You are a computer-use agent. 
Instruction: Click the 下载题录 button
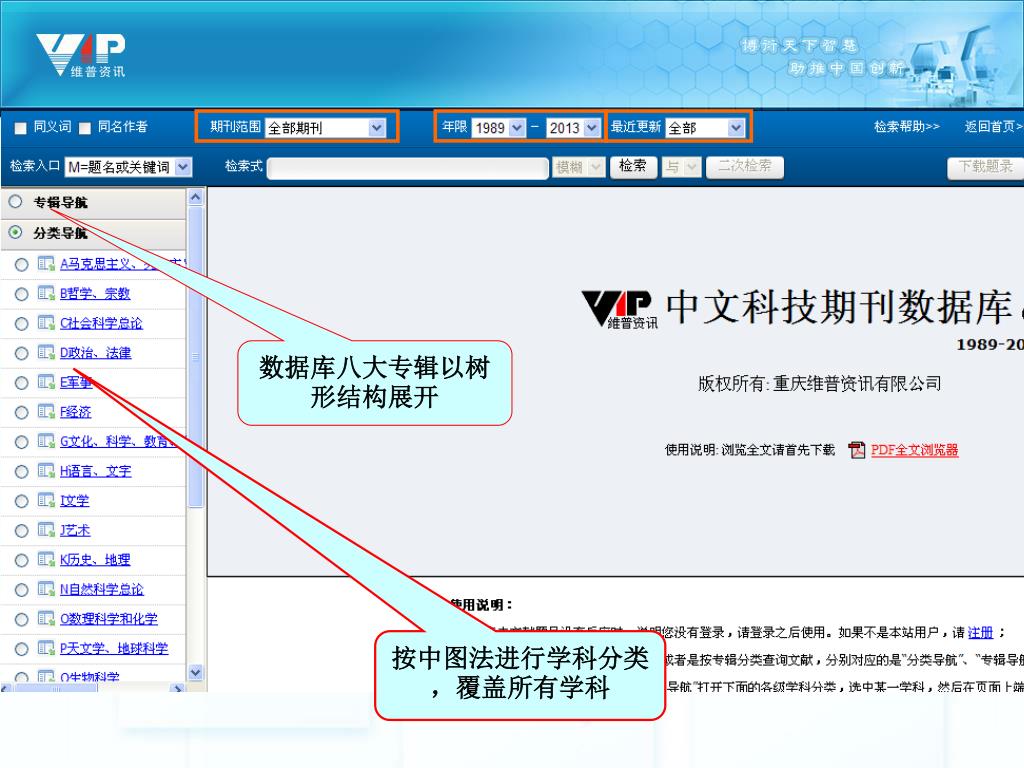(x=985, y=167)
